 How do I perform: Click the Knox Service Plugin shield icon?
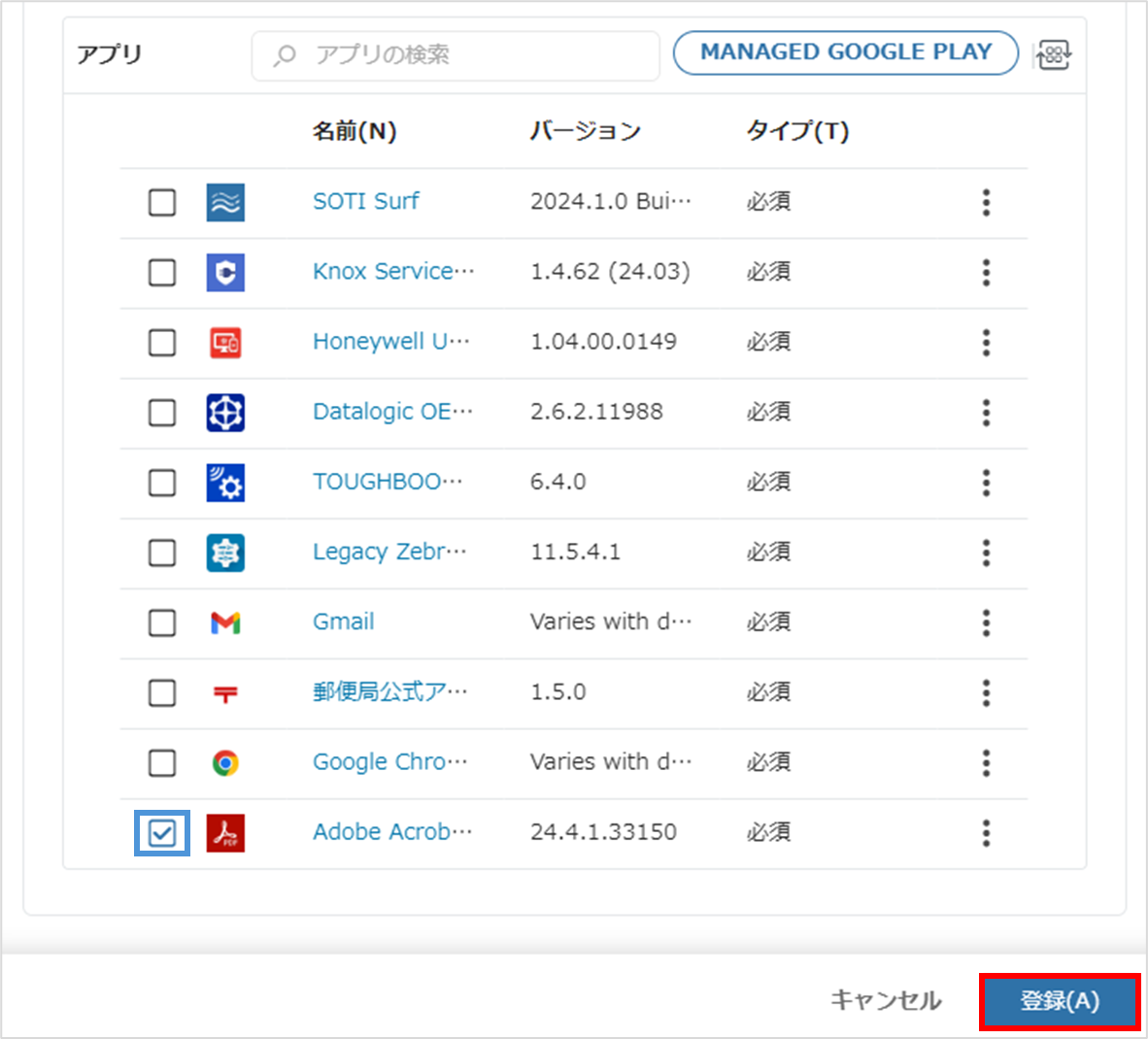225,273
